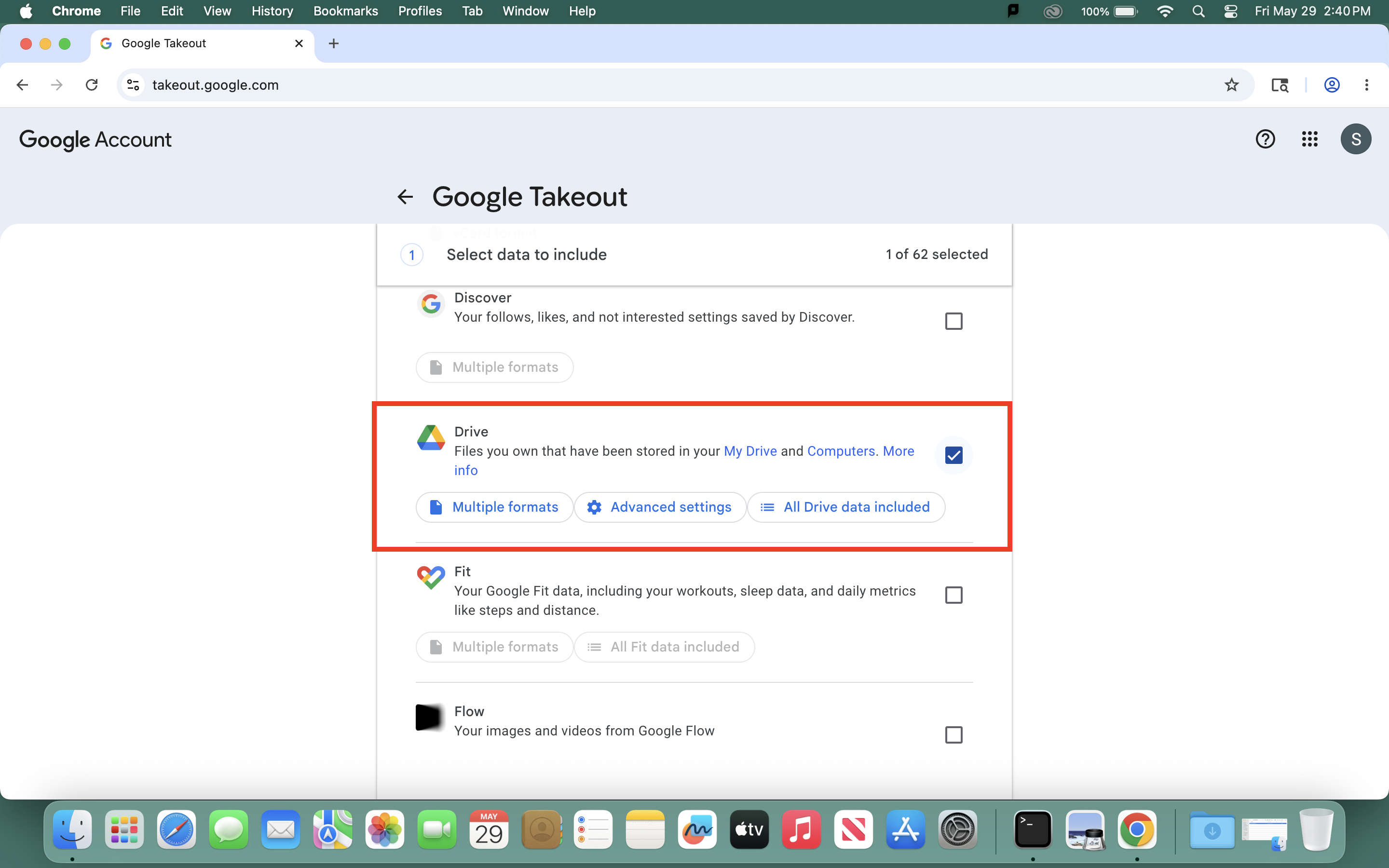Click the 'Select data to include' heading
This screenshot has height=868, width=1389.
(526, 254)
